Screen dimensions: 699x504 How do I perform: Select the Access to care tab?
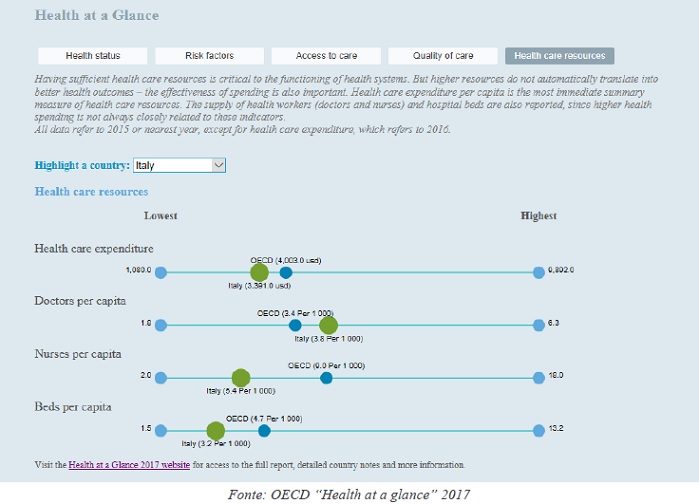click(326, 56)
